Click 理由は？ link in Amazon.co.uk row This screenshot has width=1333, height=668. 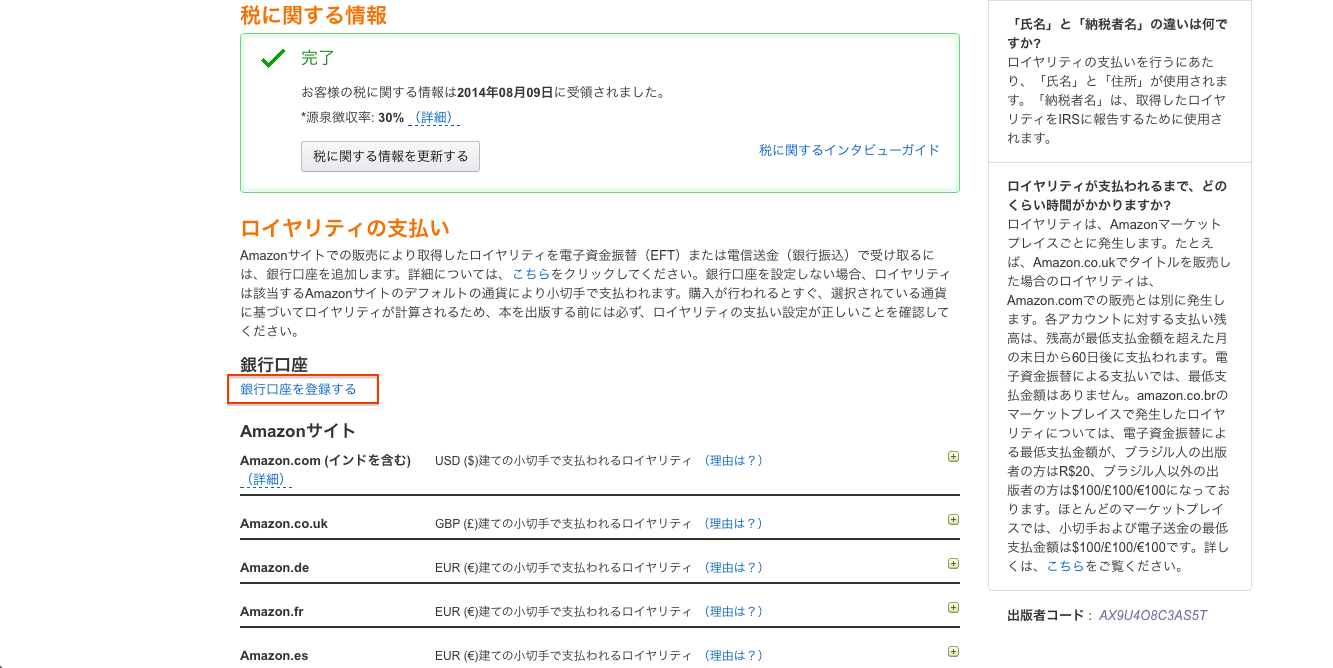pyautogui.click(x=734, y=523)
